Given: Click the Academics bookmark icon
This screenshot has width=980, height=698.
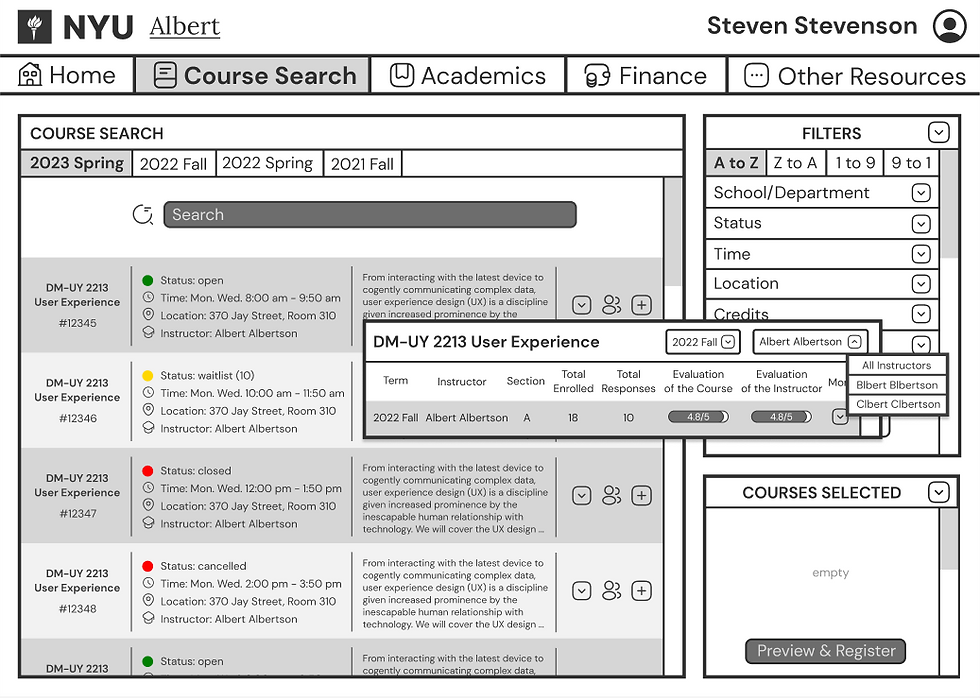Looking at the screenshot, I should (402, 75).
